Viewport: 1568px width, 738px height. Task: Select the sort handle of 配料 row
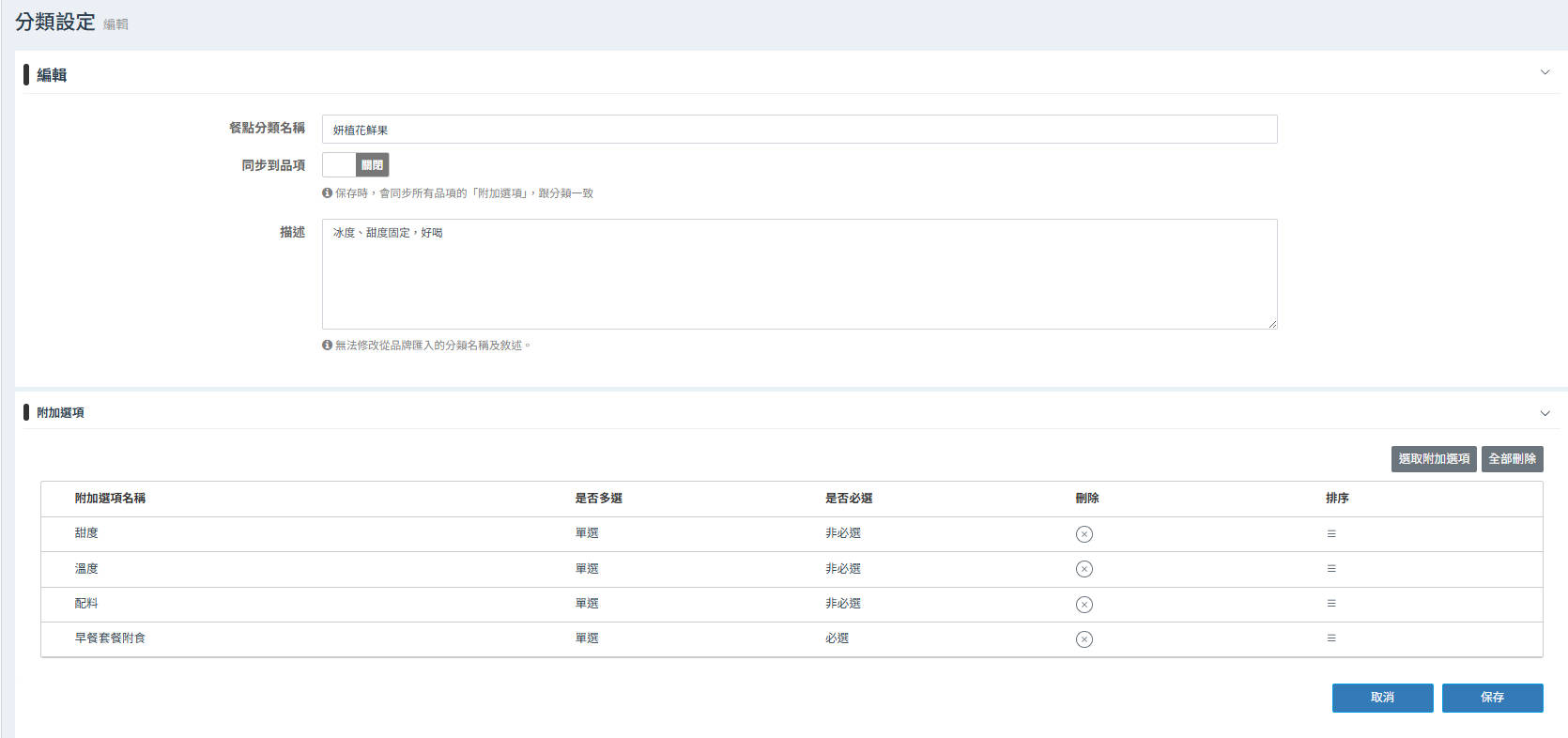click(x=1330, y=604)
